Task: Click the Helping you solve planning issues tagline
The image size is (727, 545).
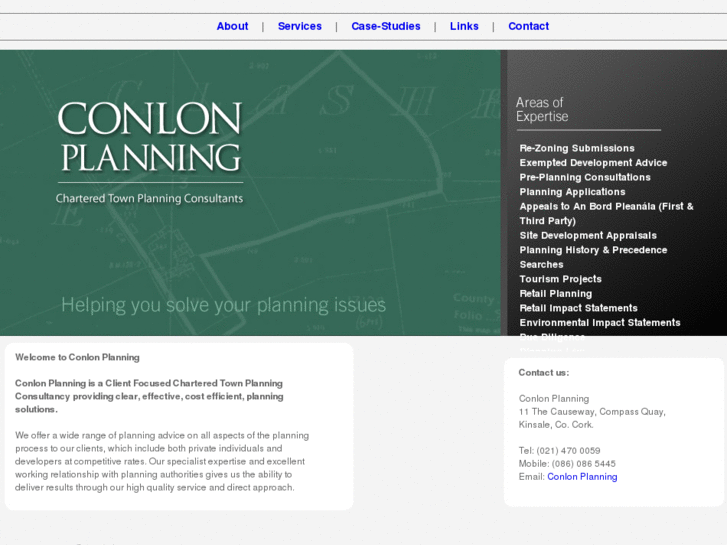Action: pyautogui.click(x=223, y=306)
